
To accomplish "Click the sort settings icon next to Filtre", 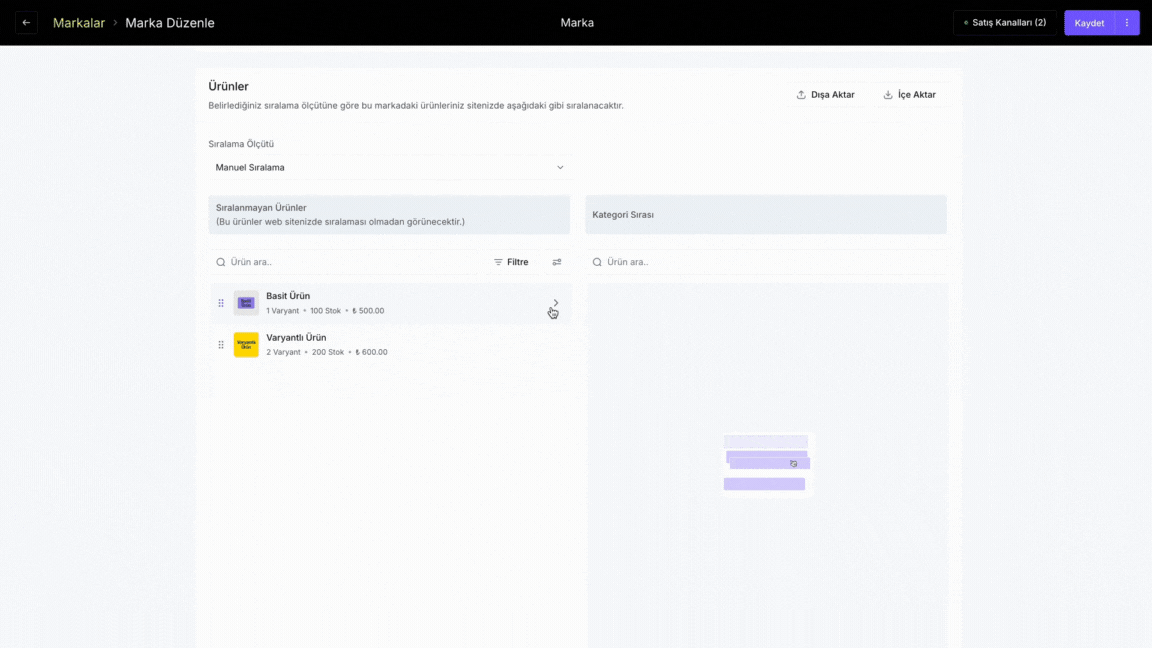I will 557,262.
